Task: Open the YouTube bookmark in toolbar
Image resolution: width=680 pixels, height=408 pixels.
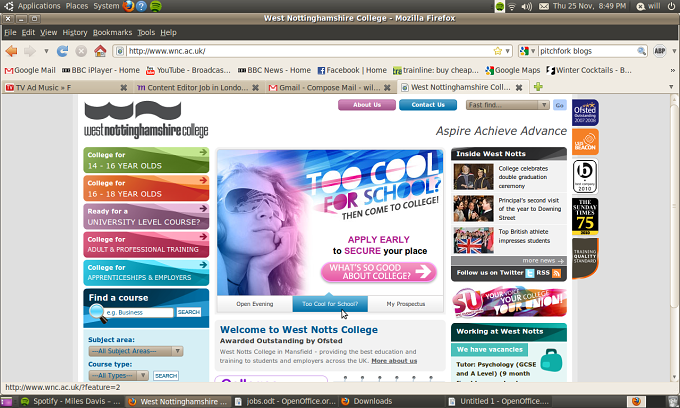Action: (x=188, y=70)
